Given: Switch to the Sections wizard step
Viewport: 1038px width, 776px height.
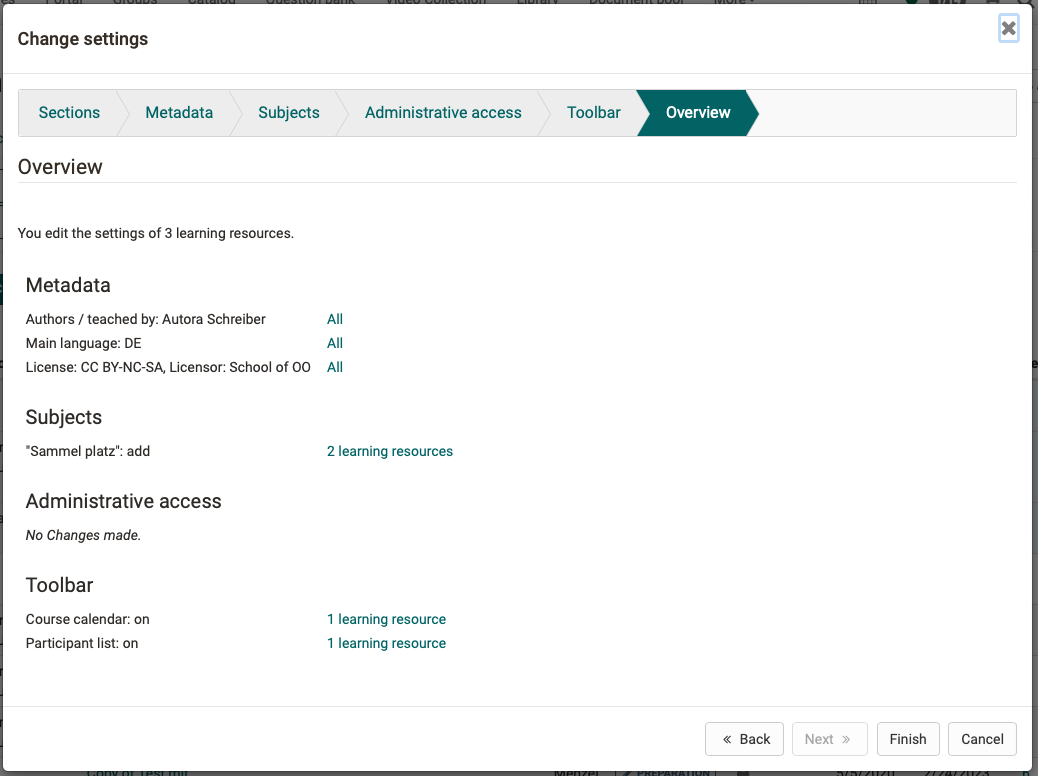Looking at the screenshot, I should click(x=69, y=112).
